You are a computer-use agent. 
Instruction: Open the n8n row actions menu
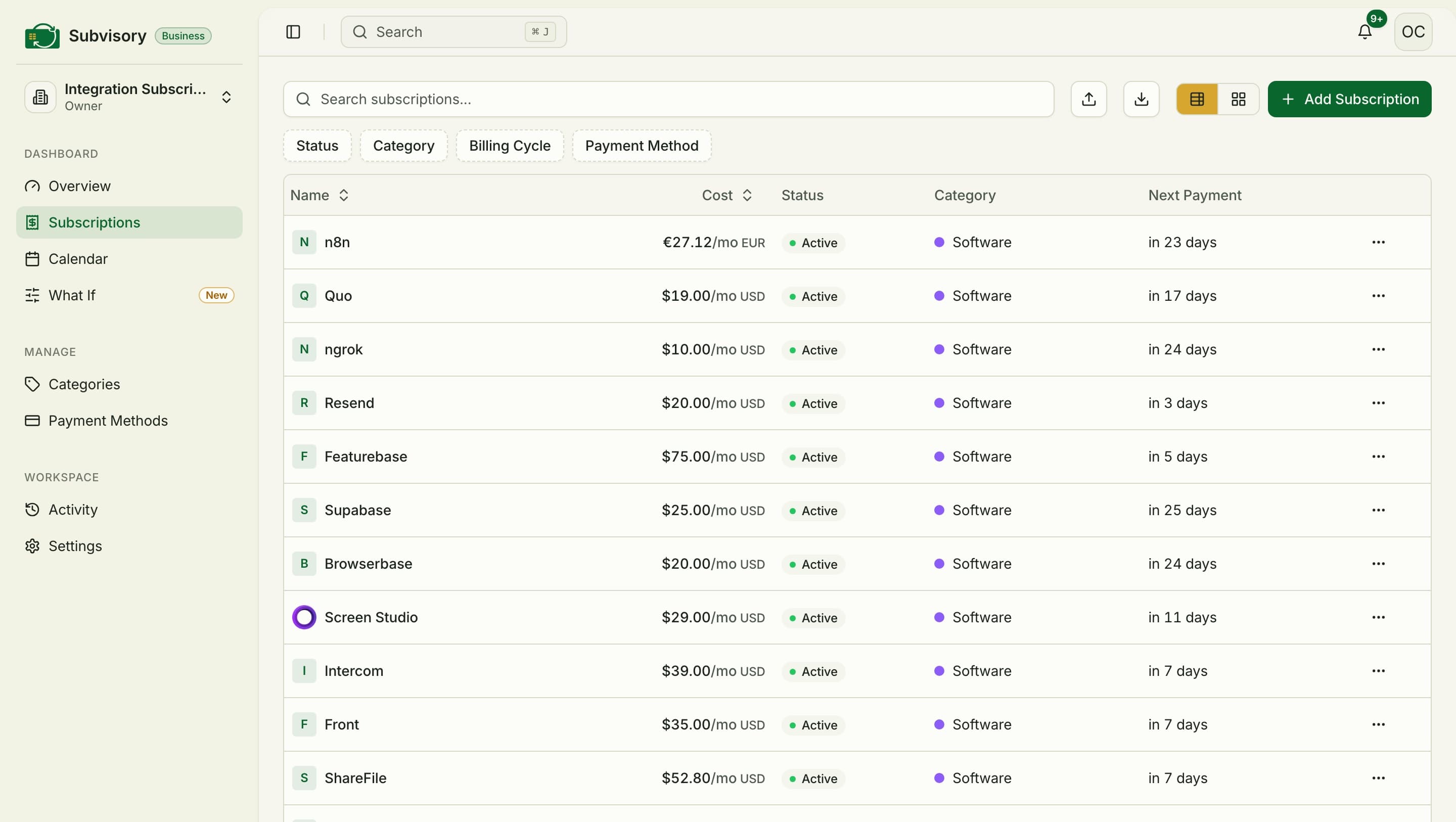pos(1378,242)
